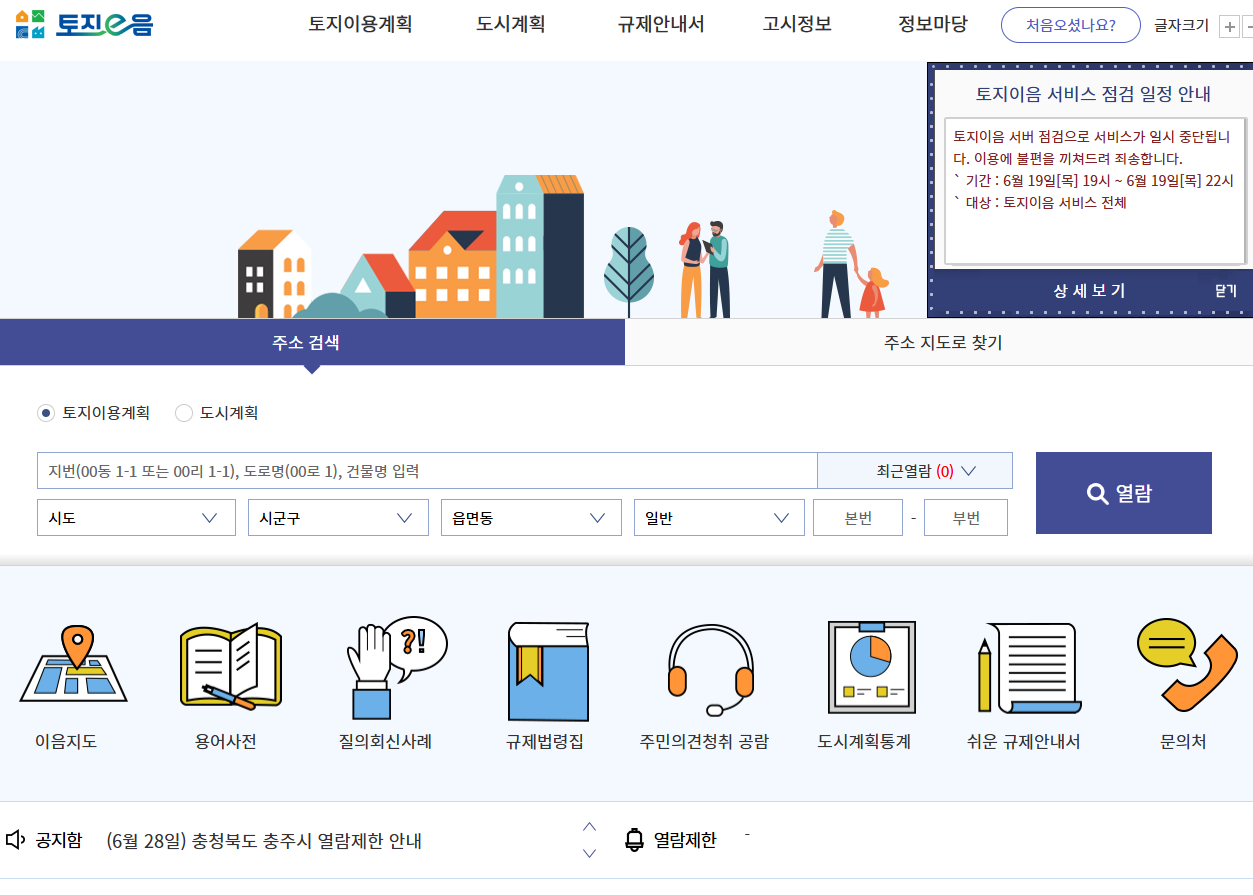Open the 규제안내서 menu
Screen dimensions: 1253x895
pyautogui.click(x=661, y=25)
